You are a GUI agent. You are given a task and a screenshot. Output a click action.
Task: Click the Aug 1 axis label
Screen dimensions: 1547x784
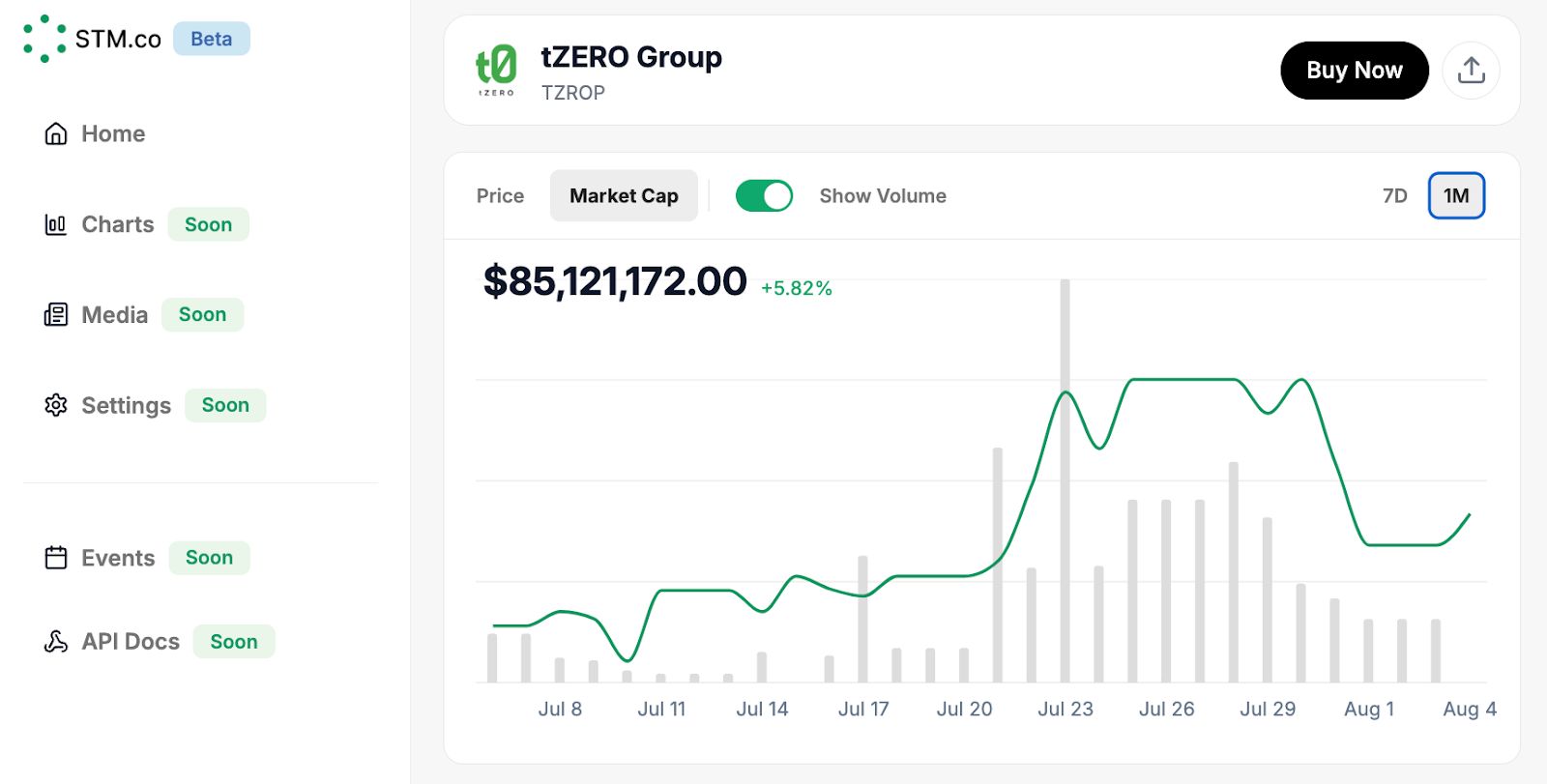[x=1369, y=709]
